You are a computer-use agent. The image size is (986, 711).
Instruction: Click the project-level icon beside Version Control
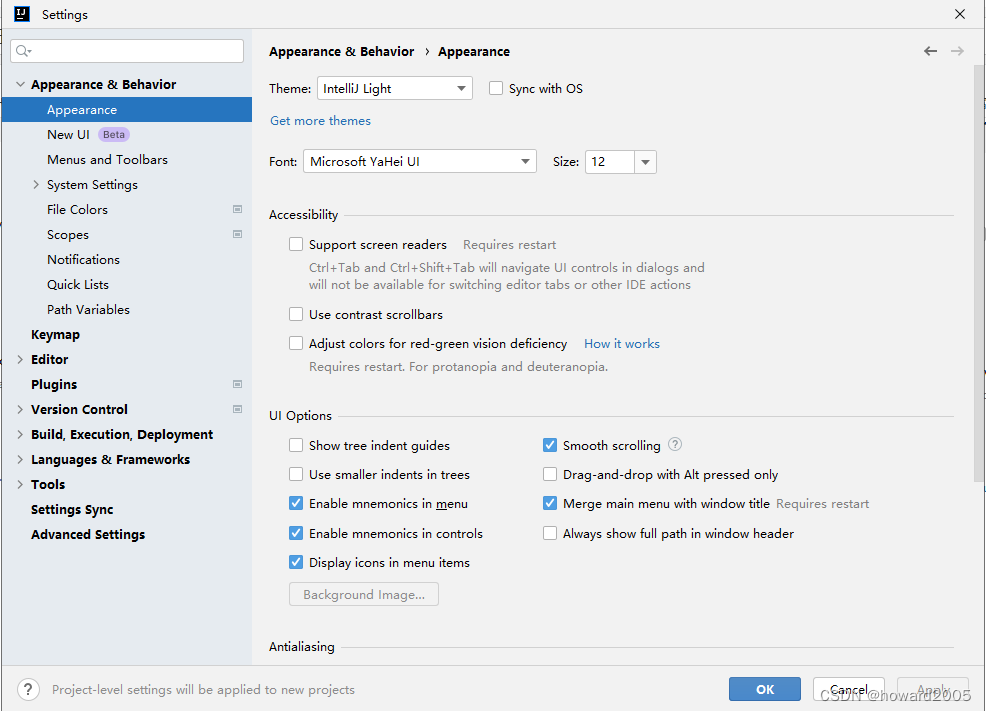237,409
